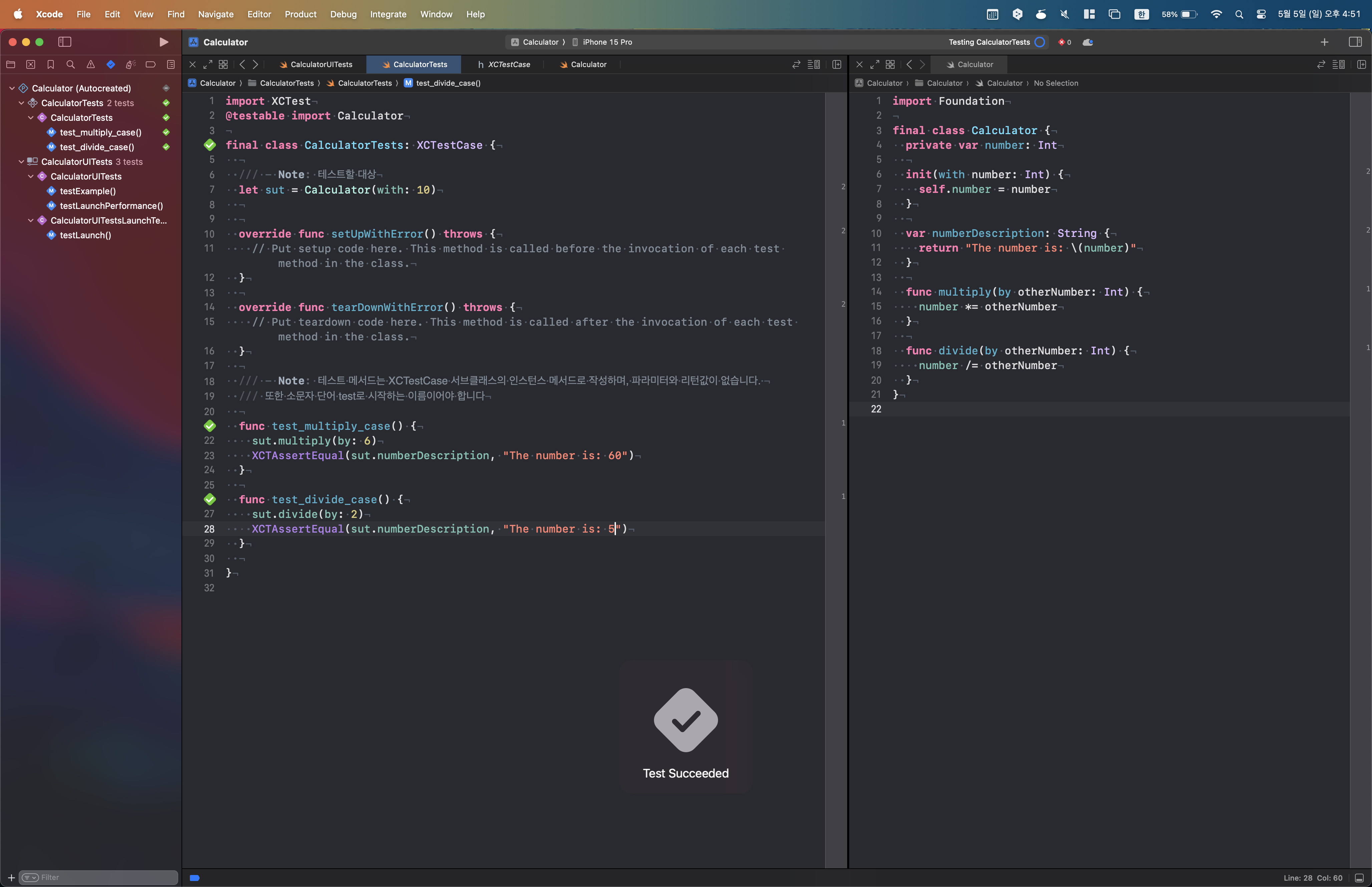Hide the Navigator sidebar via toolbar icon
This screenshot has width=1372, height=887.
tap(65, 41)
